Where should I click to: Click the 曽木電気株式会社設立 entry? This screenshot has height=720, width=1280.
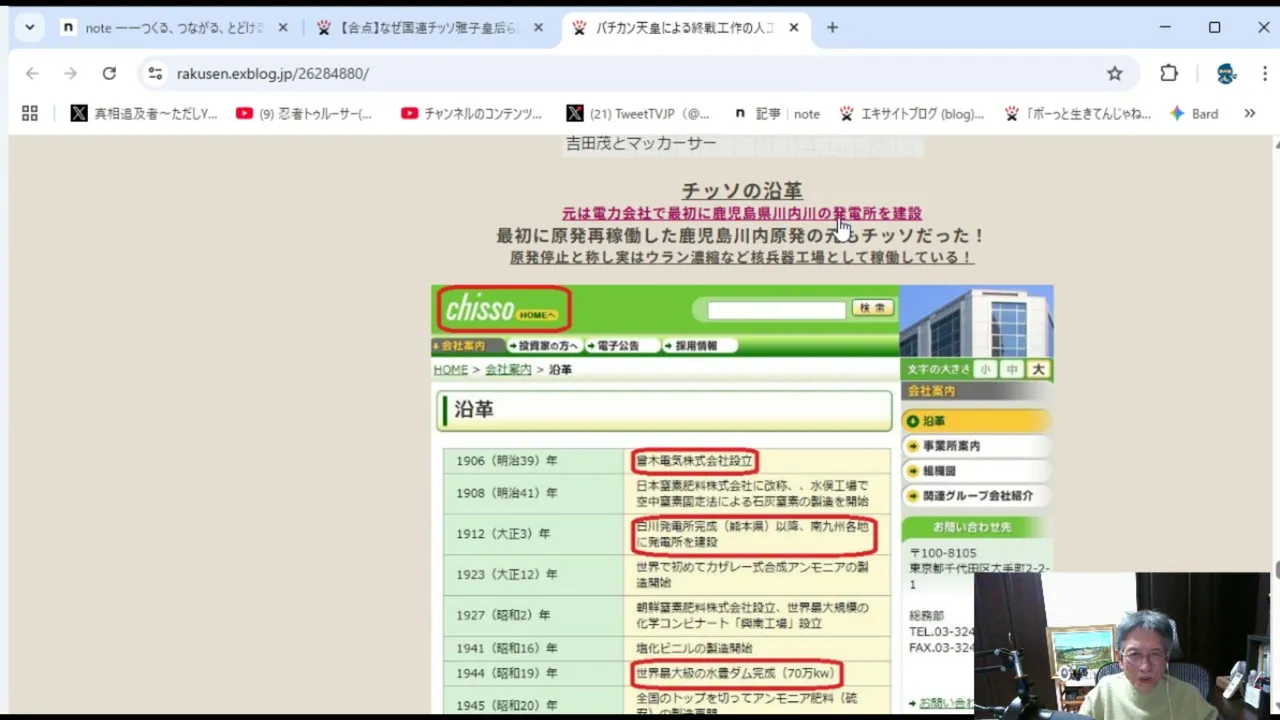point(694,461)
